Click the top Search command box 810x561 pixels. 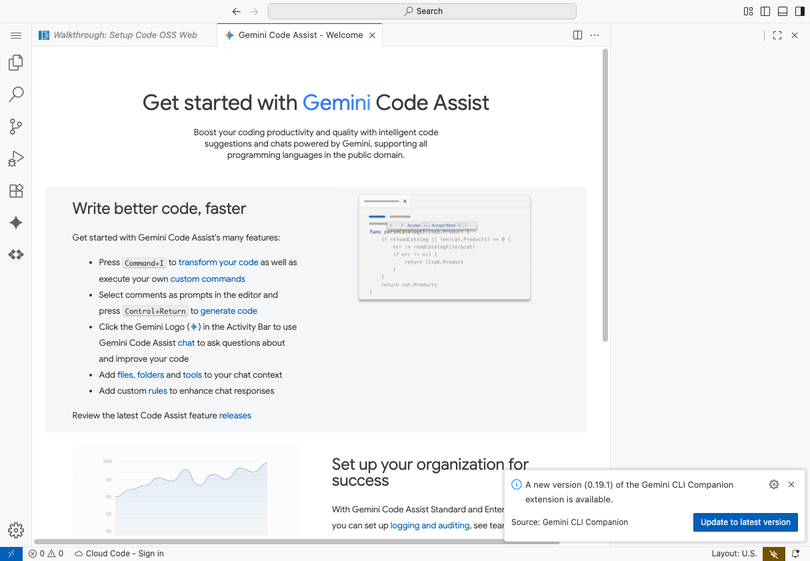point(422,11)
